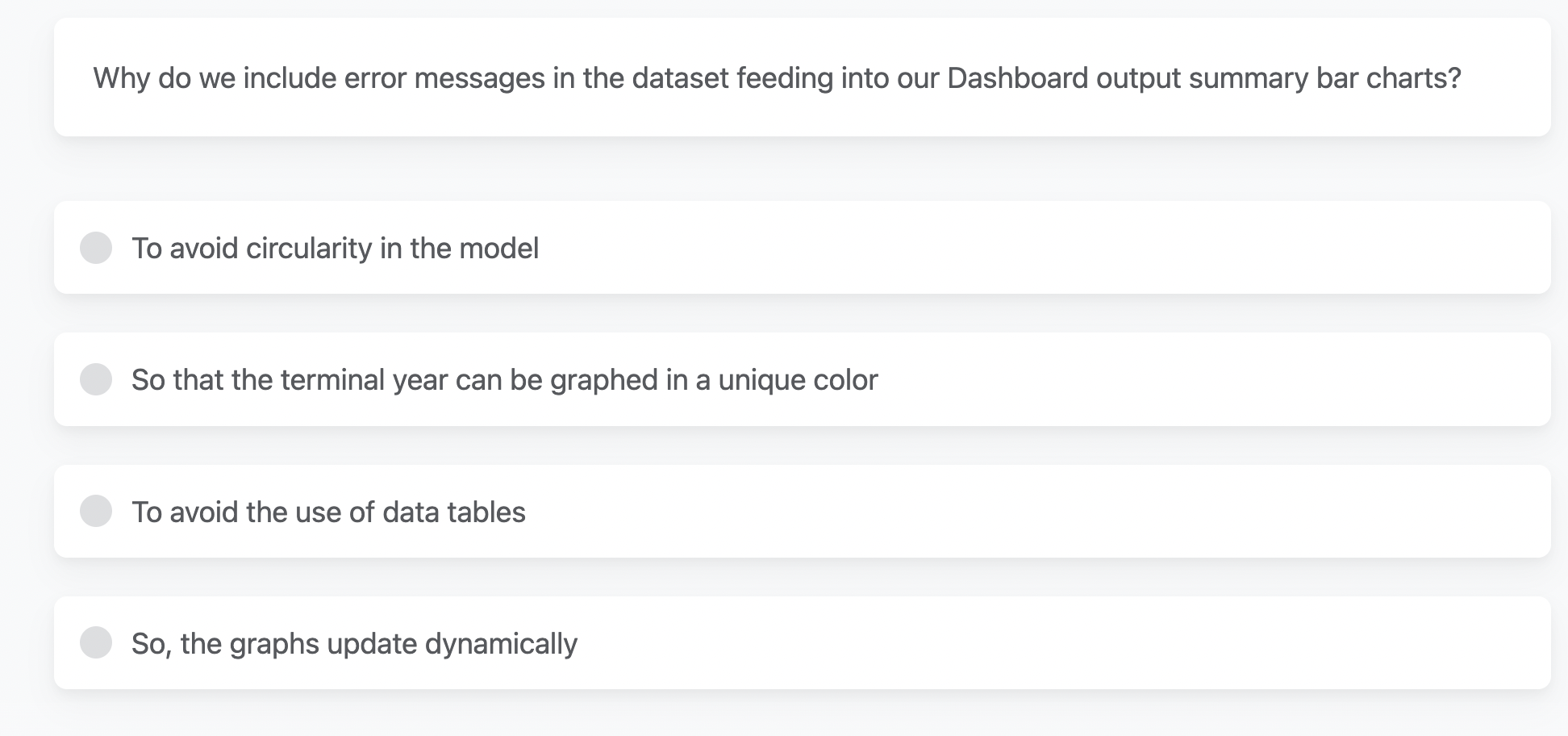Select the radio button for 'So that the terminal year can be graphed in a unique color'
This screenshot has height=736, width=1568.
[97, 379]
